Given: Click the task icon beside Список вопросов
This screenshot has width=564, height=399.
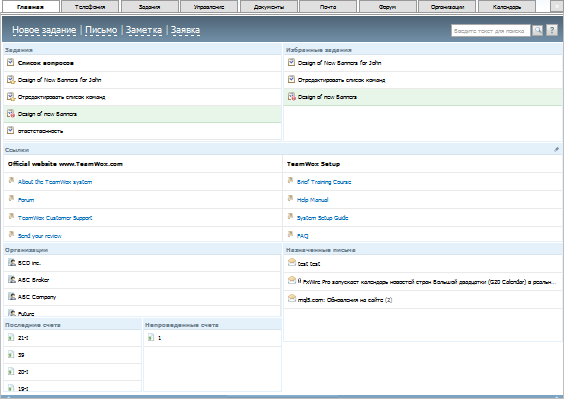Looking at the screenshot, I should (x=10, y=63).
